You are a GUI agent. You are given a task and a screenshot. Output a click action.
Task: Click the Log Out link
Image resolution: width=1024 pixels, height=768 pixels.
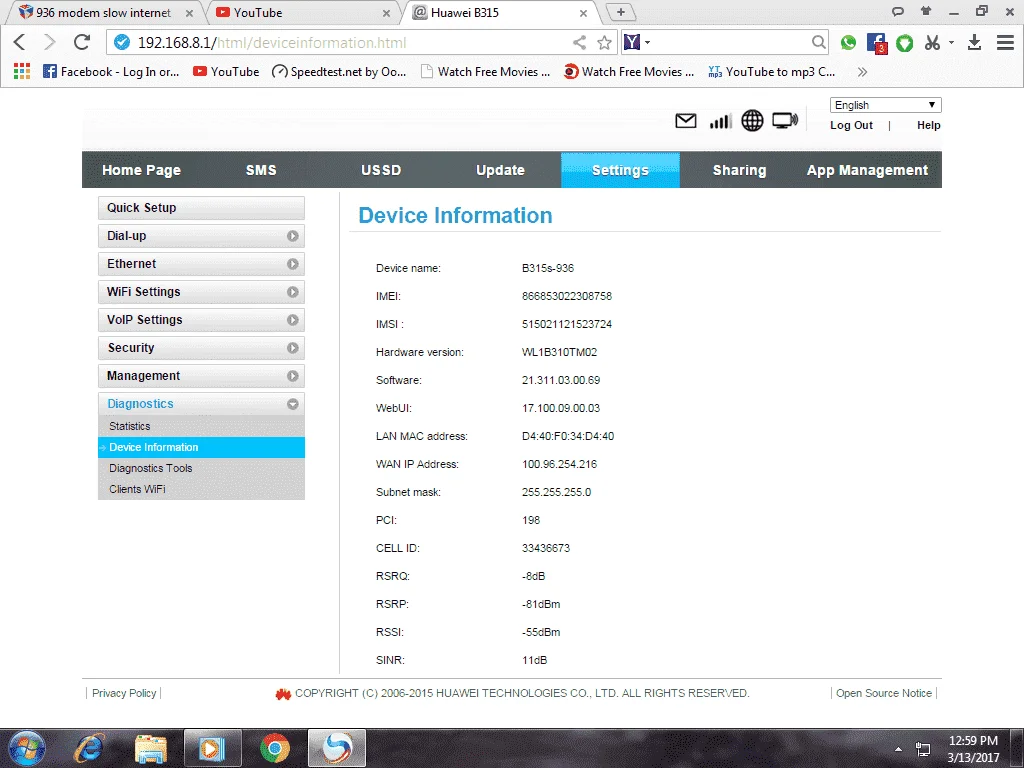851,125
